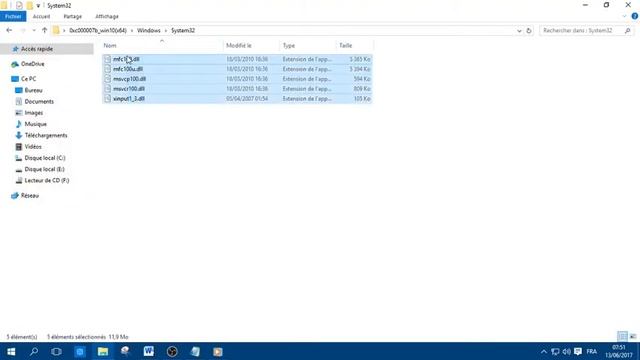Open the Vidéos folder
Screen dimensions: 640x360
(33, 147)
